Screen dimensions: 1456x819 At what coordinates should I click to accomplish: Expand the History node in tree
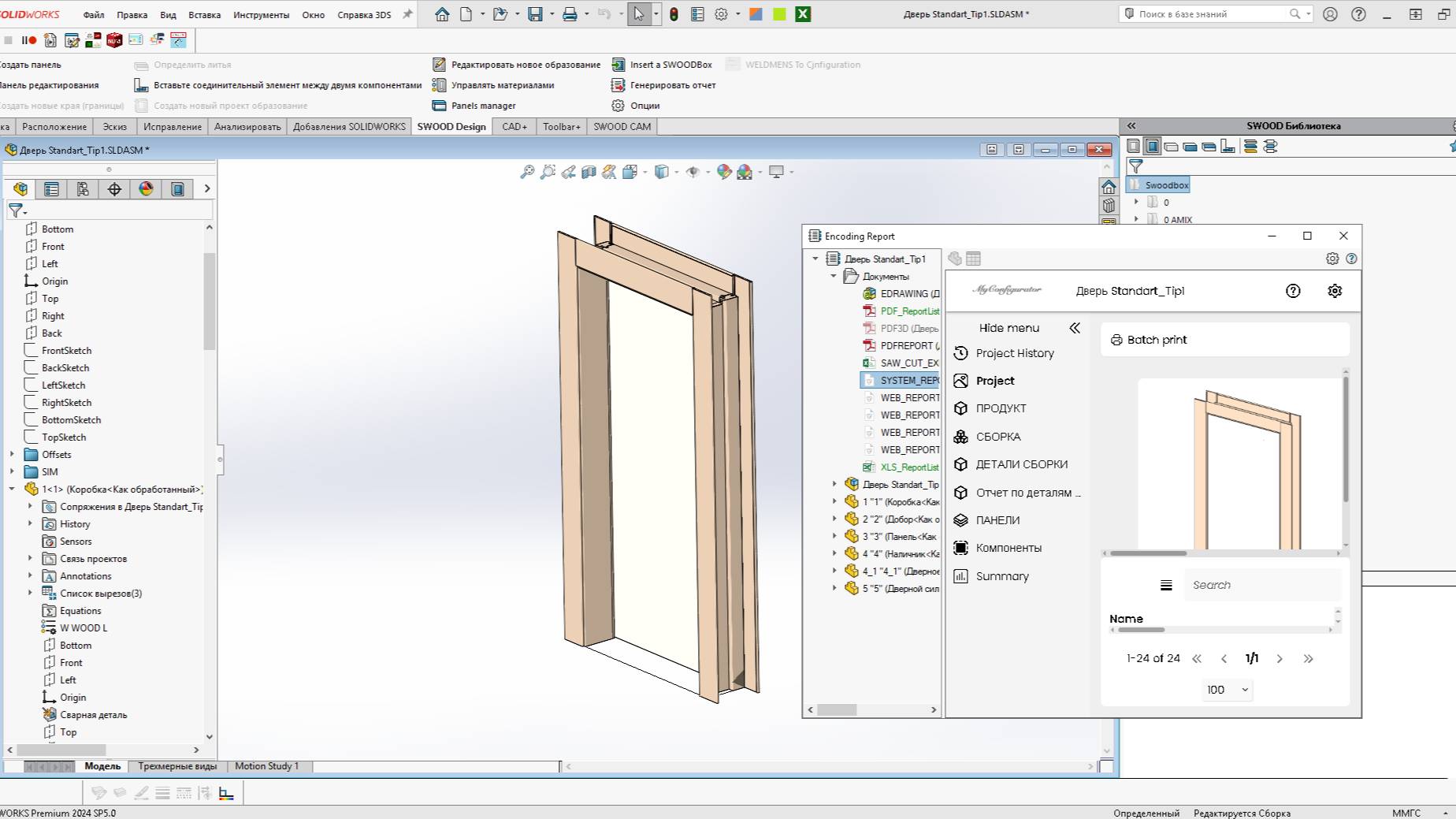[x=30, y=524]
